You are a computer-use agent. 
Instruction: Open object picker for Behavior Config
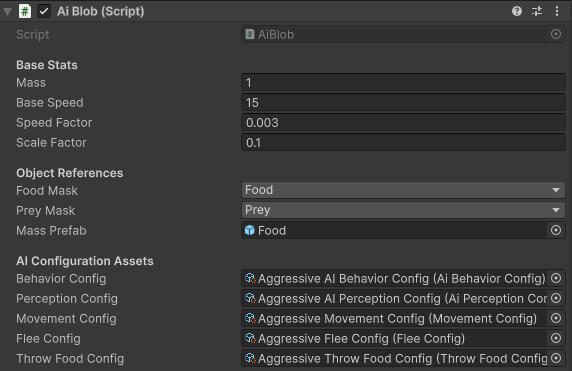556,278
